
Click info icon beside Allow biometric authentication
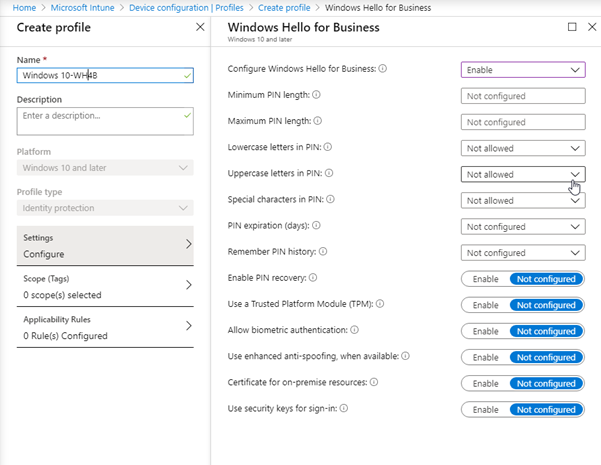[x=355, y=330]
